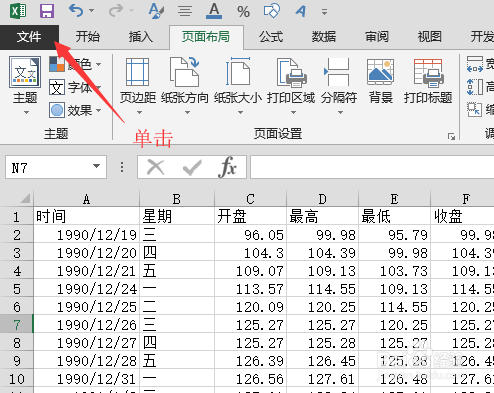Open the undo history dropdown arrow
Screen dimensions: 494x393
pos(92,11)
